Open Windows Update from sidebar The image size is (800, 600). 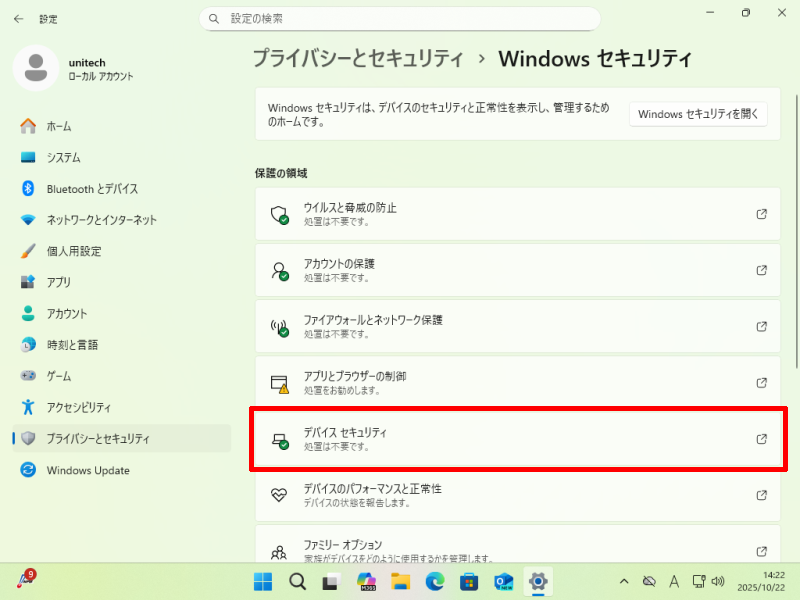tap(87, 470)
